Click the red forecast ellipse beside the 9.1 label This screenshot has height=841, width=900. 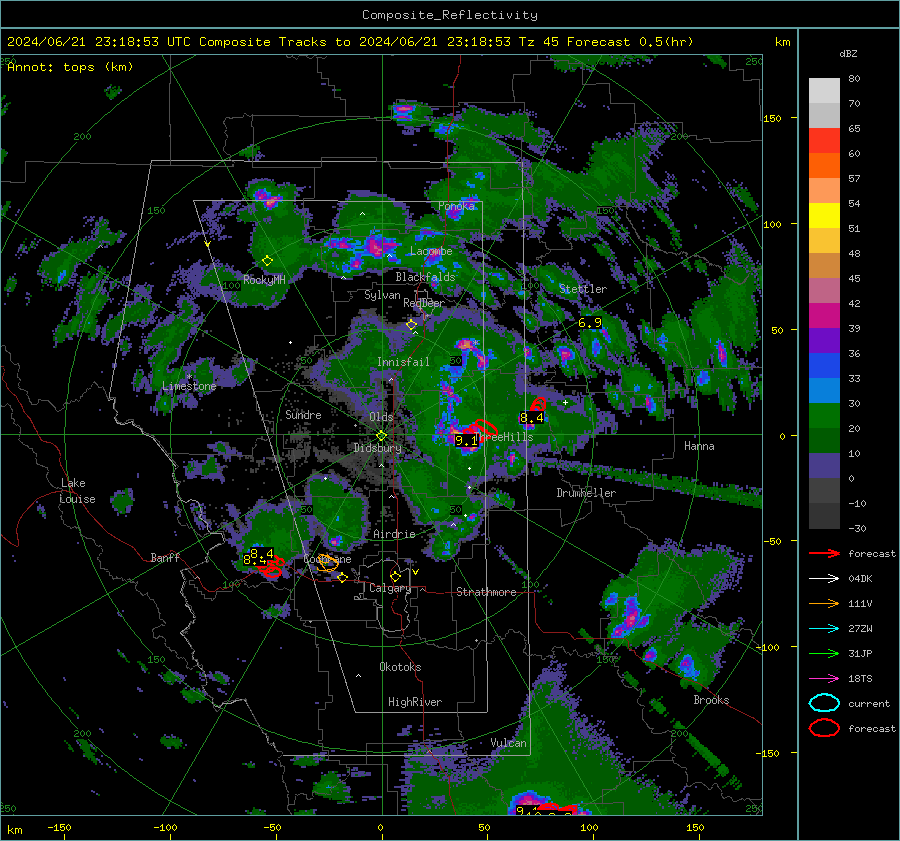pos(486,427)
